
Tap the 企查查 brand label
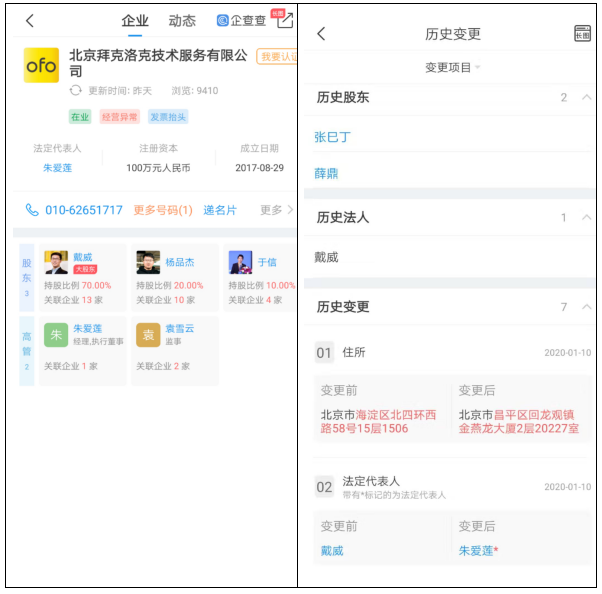[241, 20]
